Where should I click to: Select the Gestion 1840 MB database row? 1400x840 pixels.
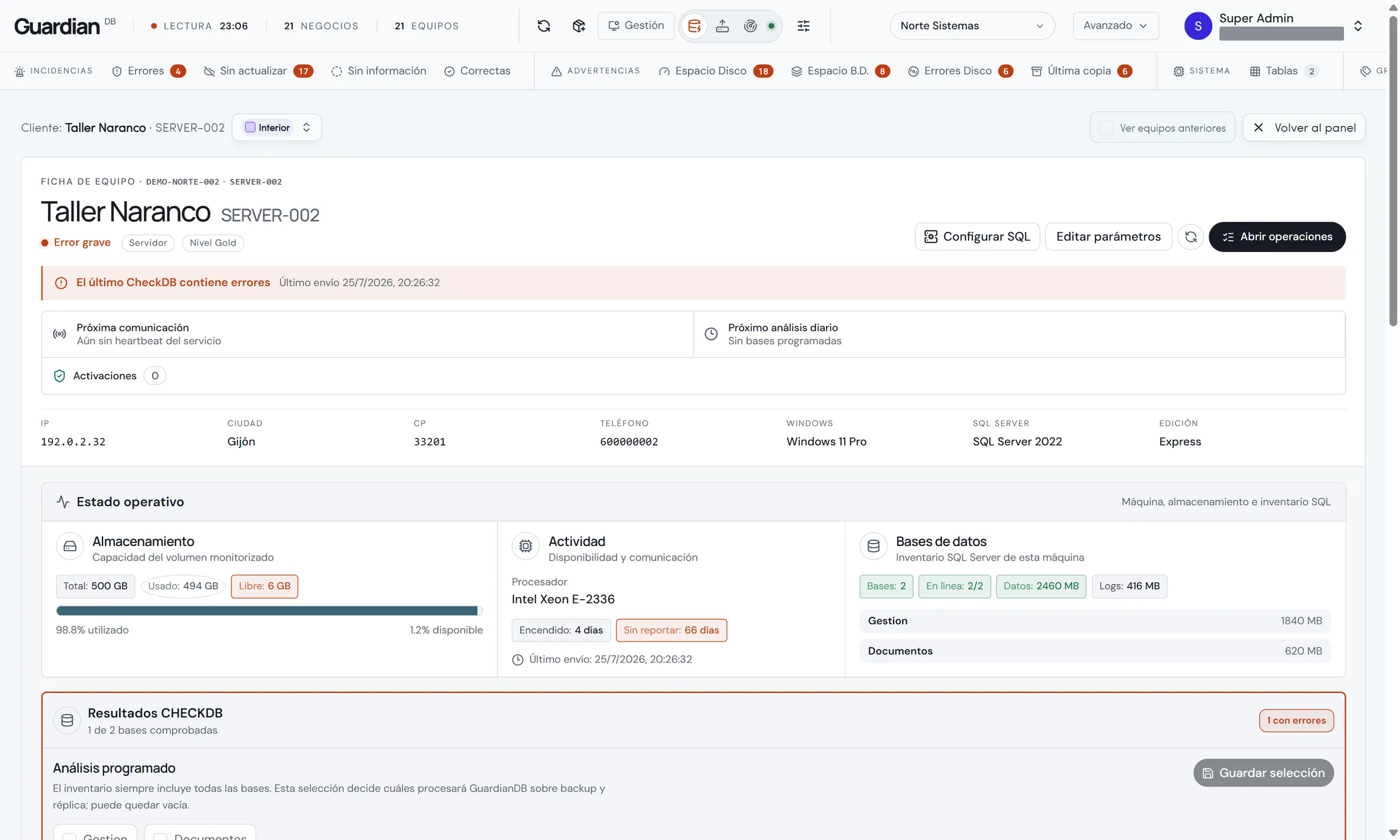1095,621
